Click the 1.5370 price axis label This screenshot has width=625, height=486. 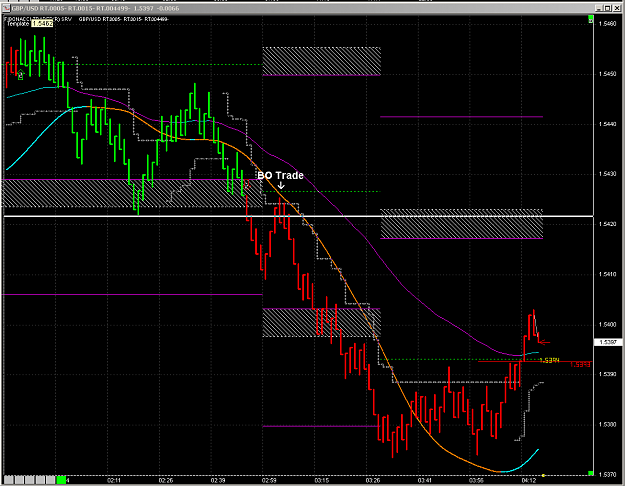pos(607,474)
